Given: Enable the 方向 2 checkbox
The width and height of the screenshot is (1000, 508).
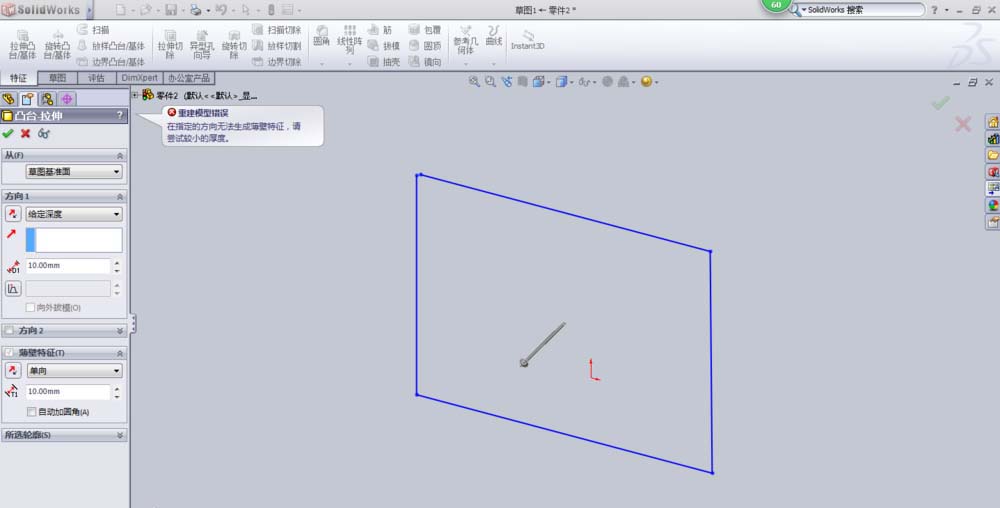Looking at the screenshot, I should (x=8, y=331).
